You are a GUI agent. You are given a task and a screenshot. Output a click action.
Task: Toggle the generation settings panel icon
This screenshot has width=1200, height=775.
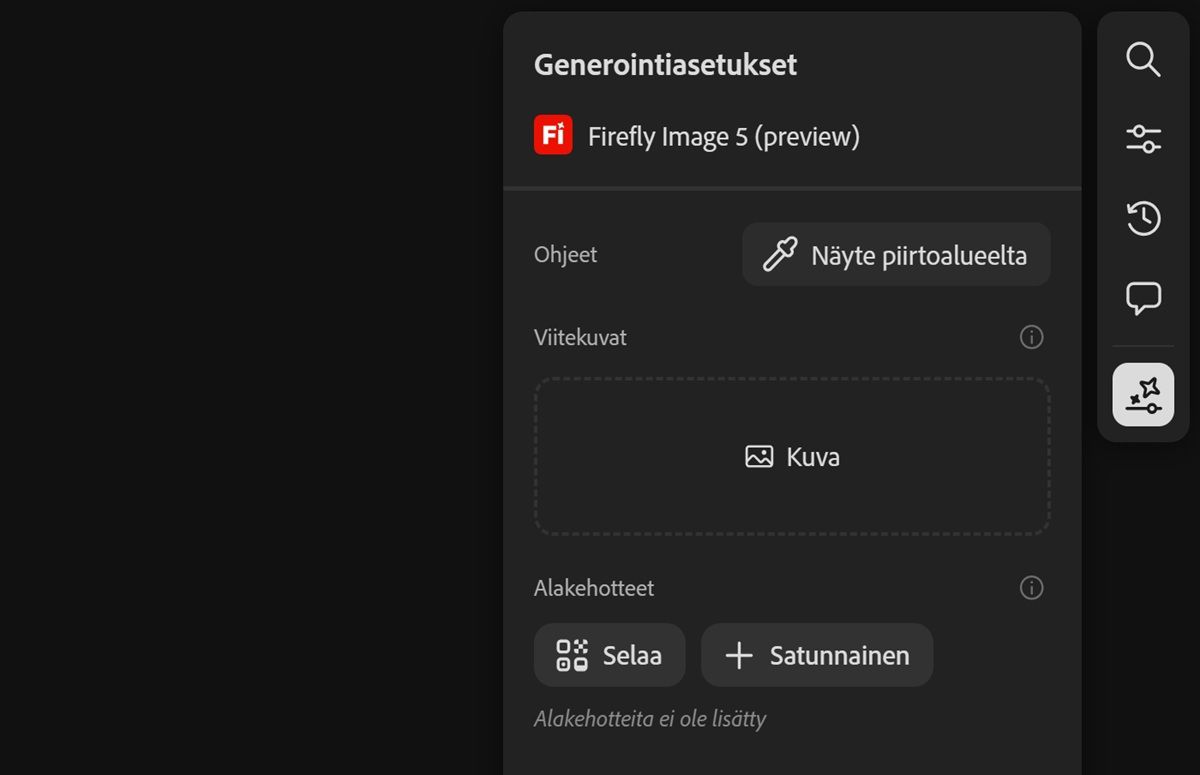1143,394
